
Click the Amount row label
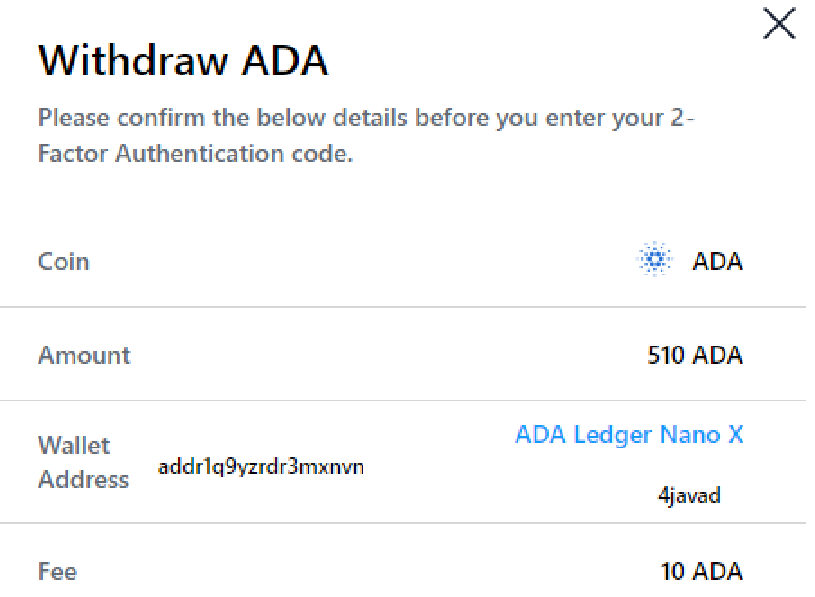click(84, 355)
